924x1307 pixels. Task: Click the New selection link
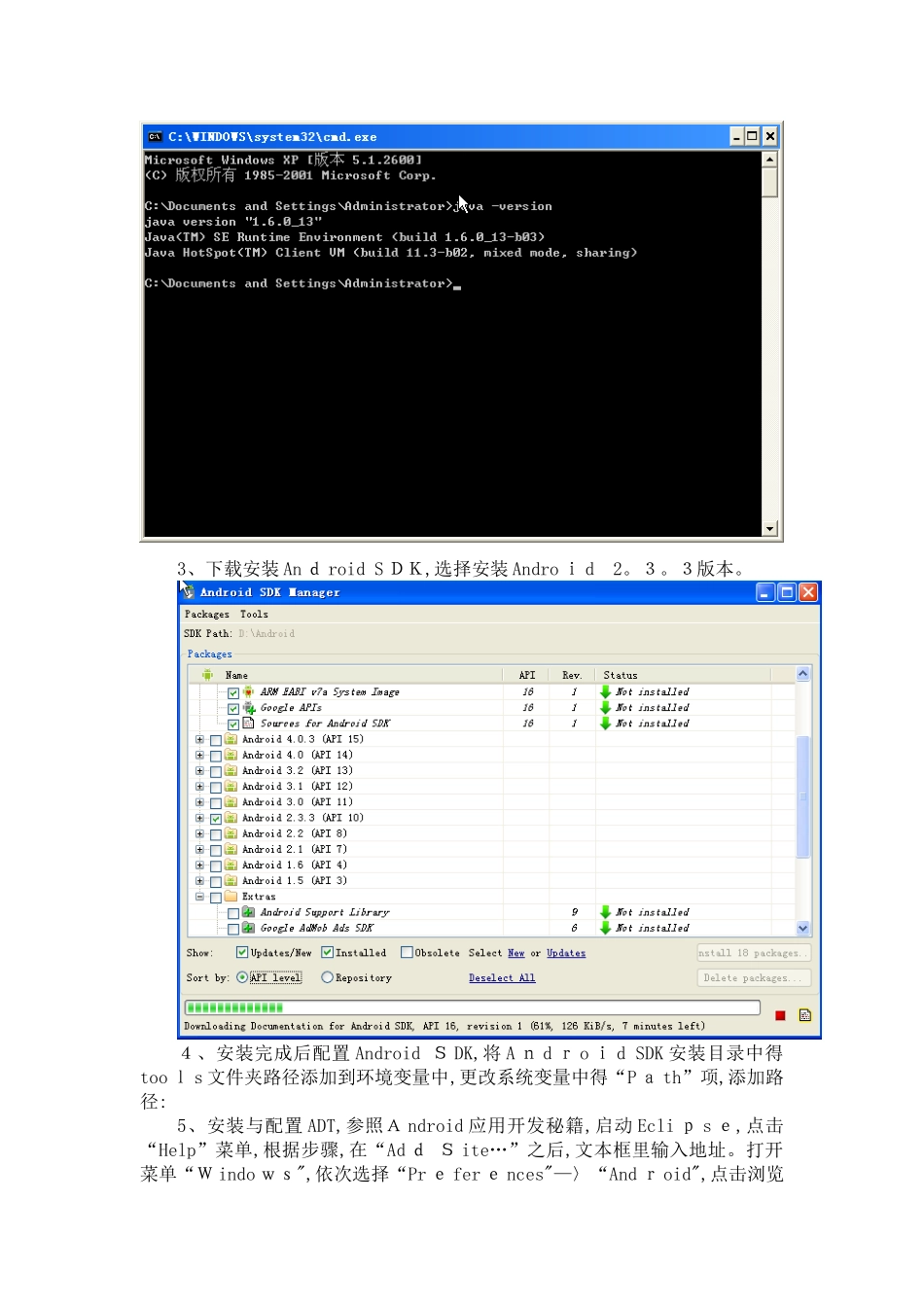point(515,953)
